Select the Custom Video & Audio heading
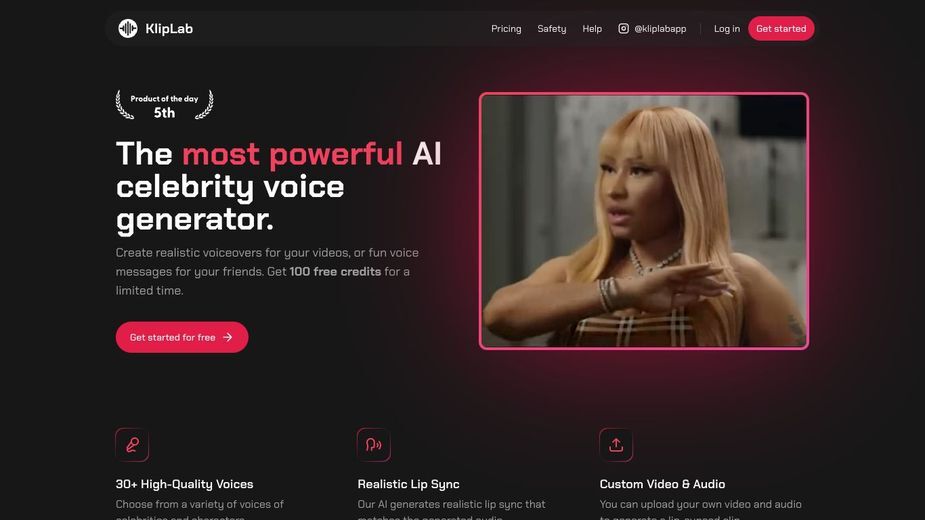The image size is (925, 520). tap(662, 484)
